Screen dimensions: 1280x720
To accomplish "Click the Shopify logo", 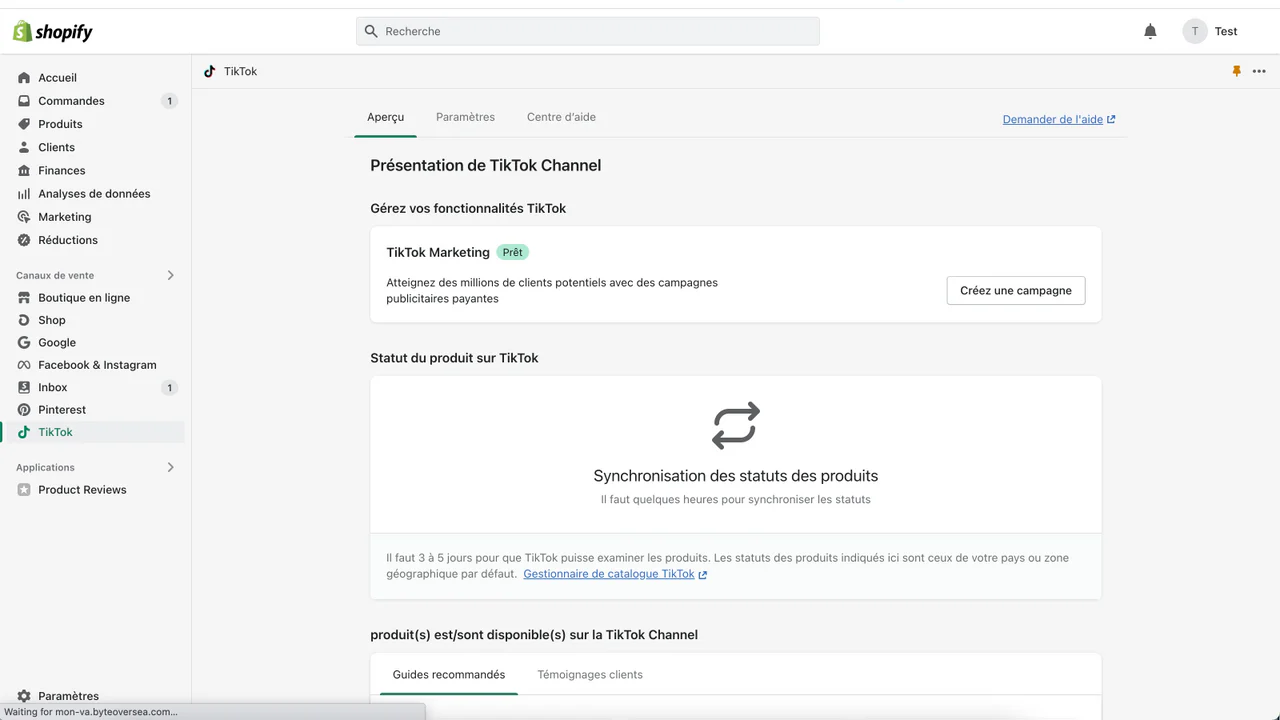I will pos(52,31).
